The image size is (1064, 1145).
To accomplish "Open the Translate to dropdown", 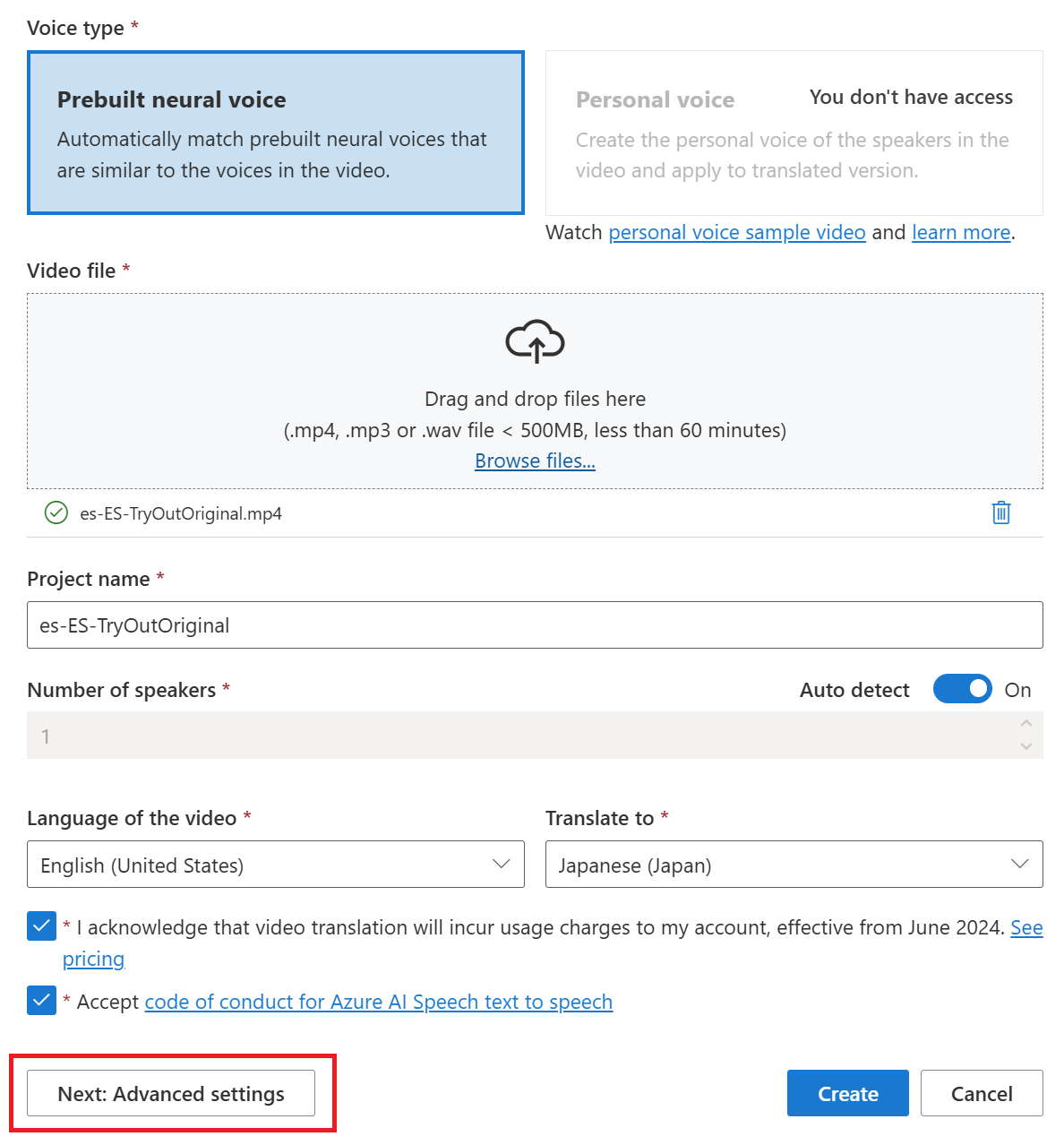I will (x=1020, y=864).
